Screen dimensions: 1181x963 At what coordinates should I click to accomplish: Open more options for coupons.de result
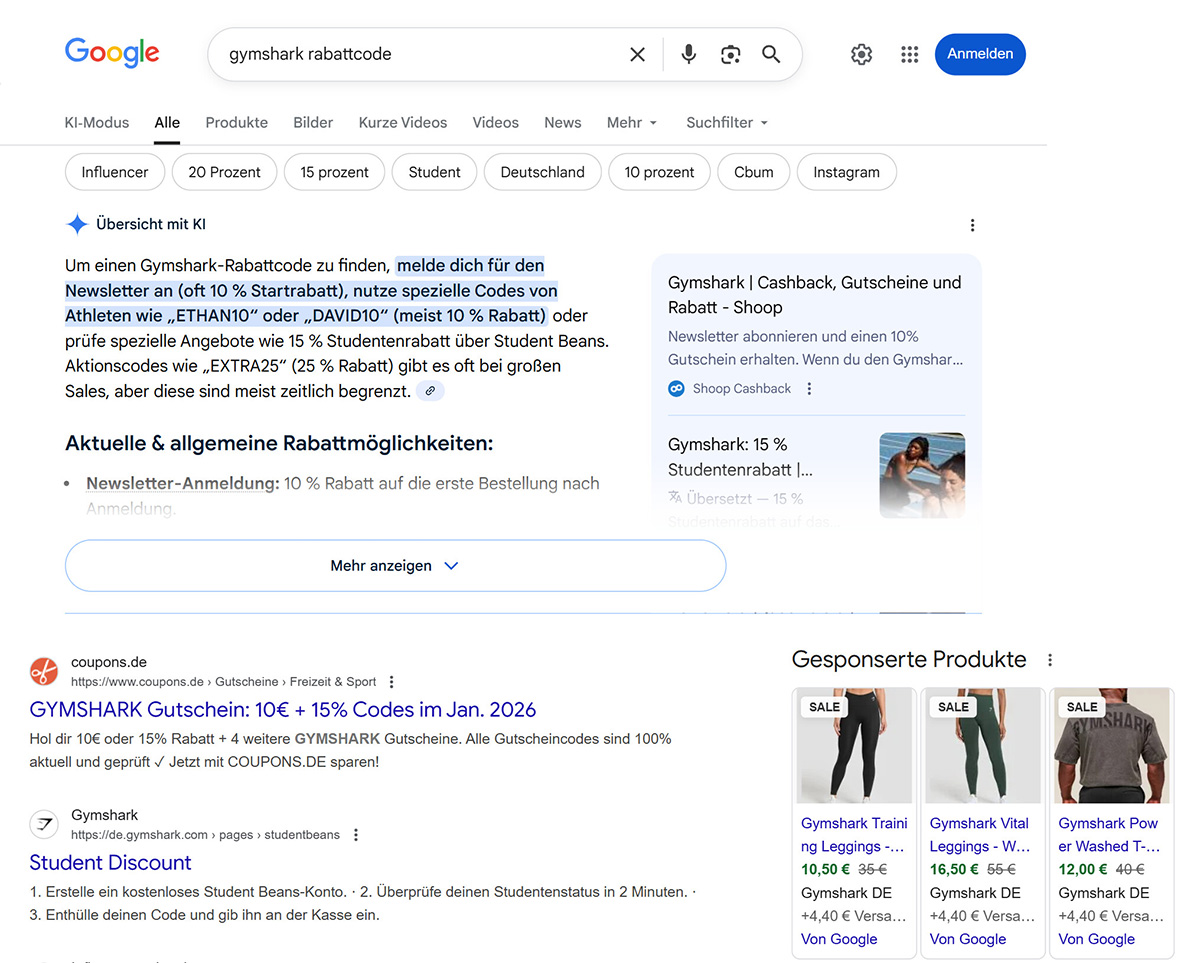392,682
